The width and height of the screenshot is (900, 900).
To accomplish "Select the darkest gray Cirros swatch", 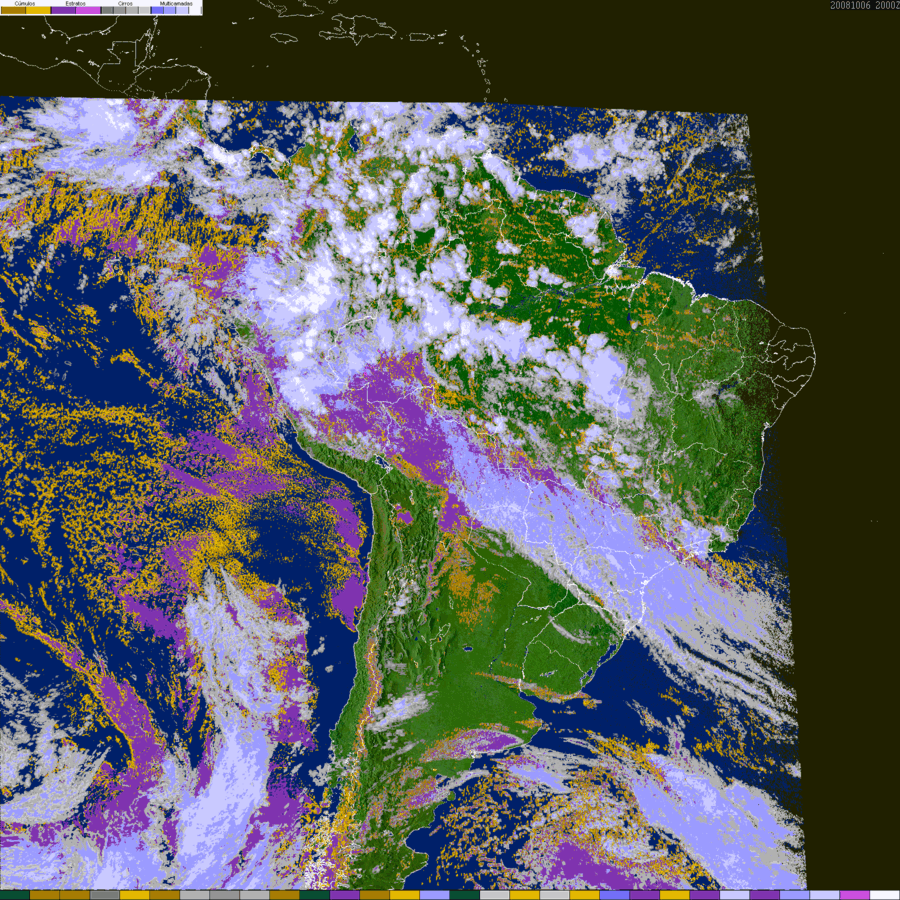I will click(x=107, y=10).
